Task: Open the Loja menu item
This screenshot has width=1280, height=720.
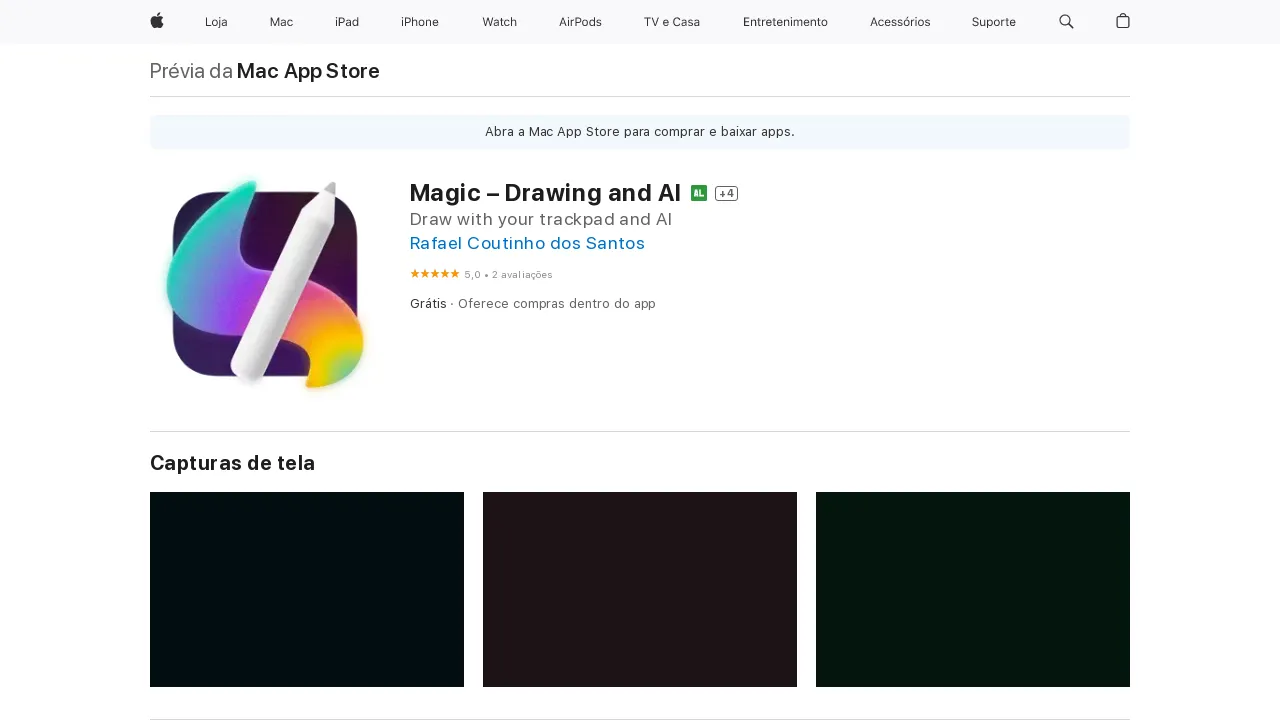Action: pos(216,22)
